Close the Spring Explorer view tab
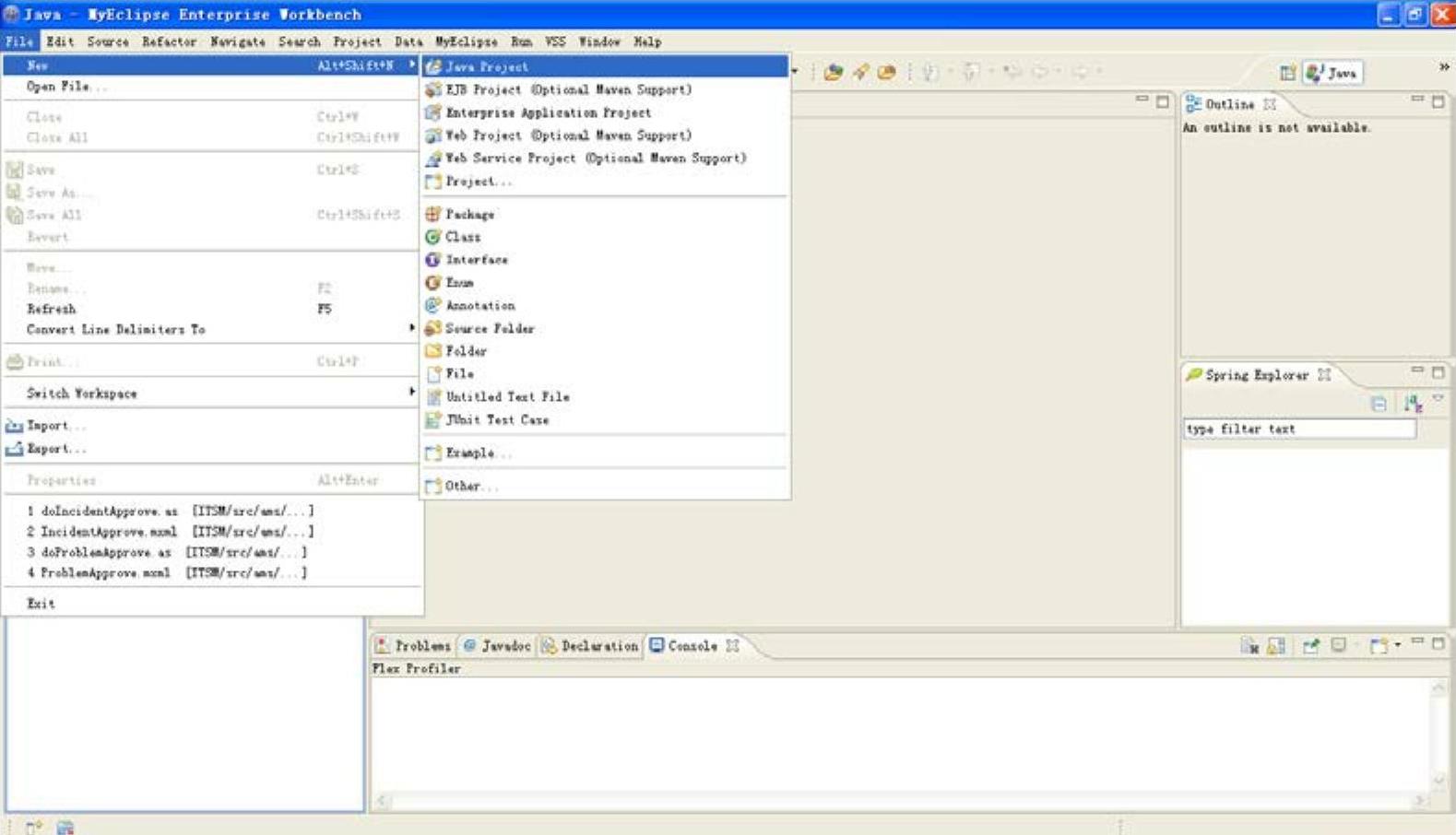The image size is (1456, 835). coord(1324,375)
